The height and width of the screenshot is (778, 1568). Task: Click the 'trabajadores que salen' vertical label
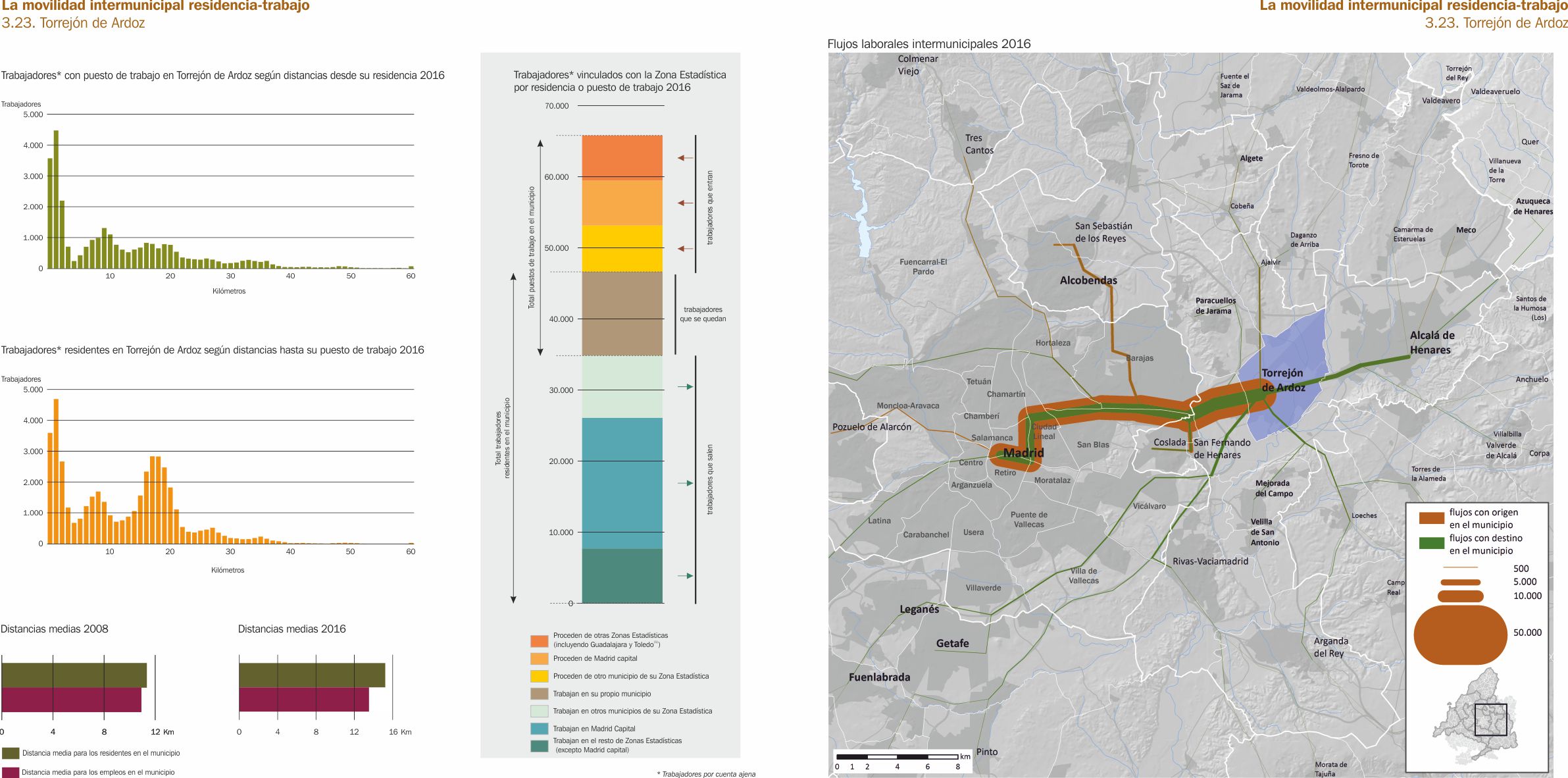point(709,479)
